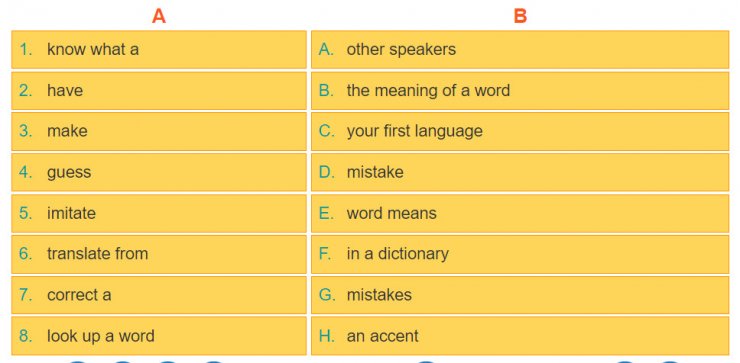Click option B 'the meaning of a word'
Viewport: 740px width, 363px height.
[x=520, y=91]
